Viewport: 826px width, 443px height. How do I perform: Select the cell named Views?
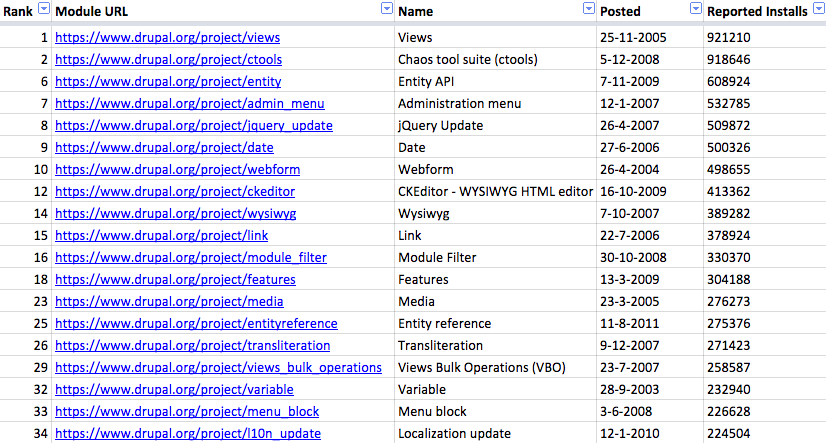coord(495,37)
